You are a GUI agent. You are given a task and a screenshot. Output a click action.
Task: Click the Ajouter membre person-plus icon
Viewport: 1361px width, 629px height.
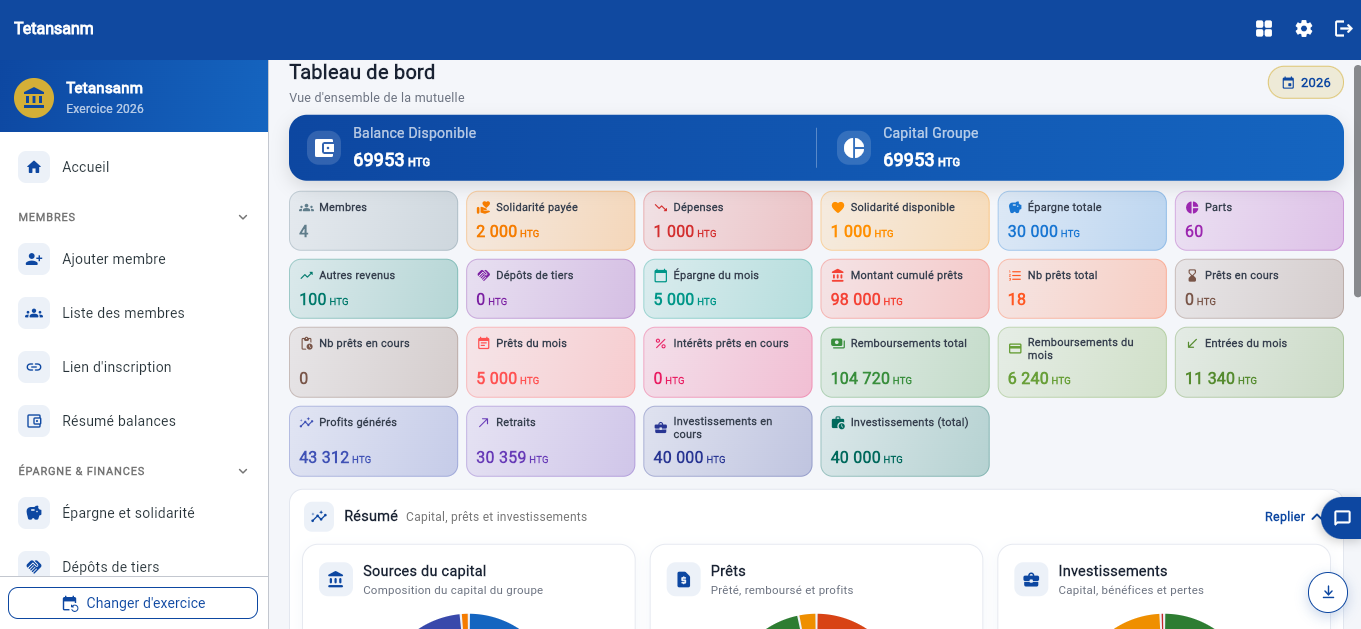[34, 259]
